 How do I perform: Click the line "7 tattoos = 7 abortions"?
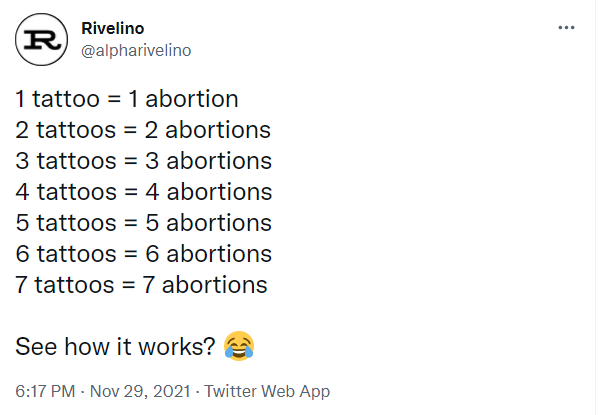[x=141, y=285]
